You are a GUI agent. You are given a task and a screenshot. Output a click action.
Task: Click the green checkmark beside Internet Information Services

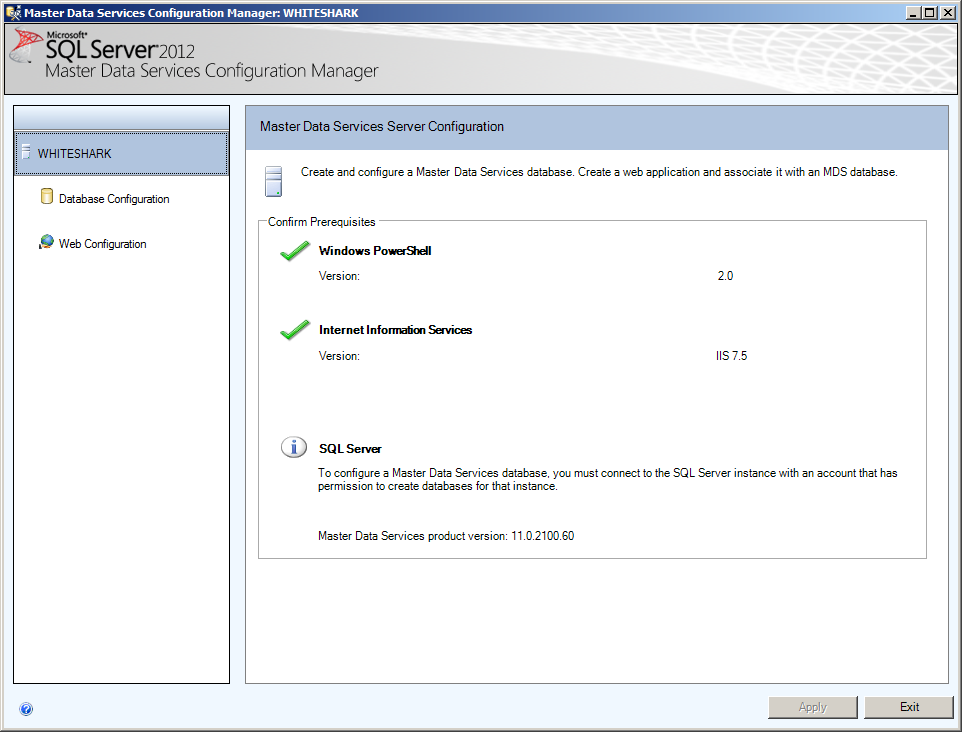294,330
